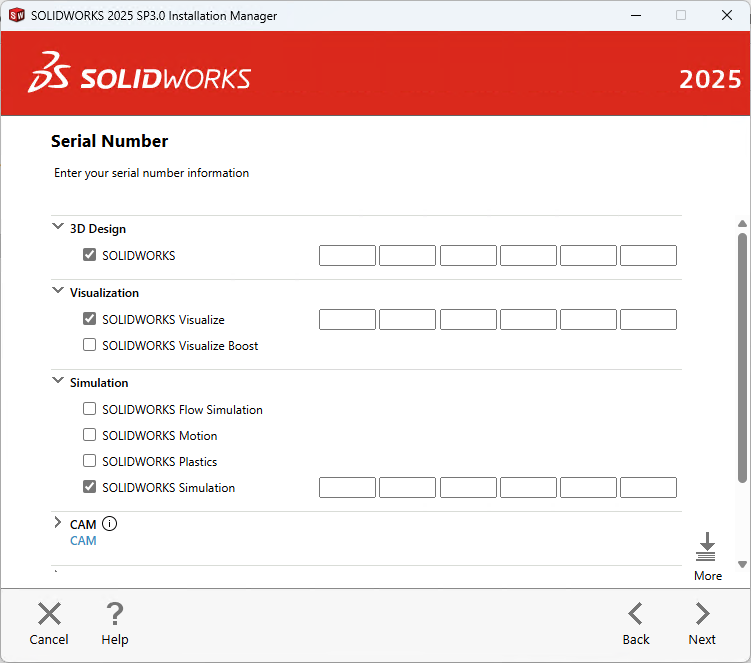Click the Cancel X icon
The width and height of the screenshot is (751, 663).
click(49, 614)
